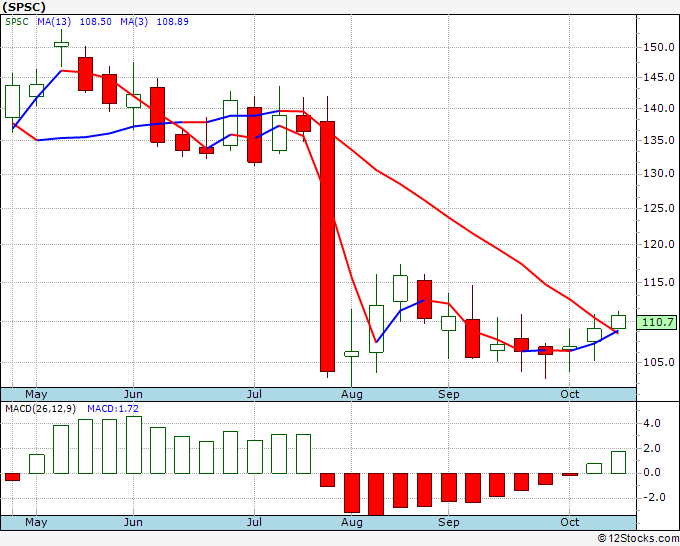The image size is (680, 546).
Task: Click the current price tag 110.7
Action: point(657,322)
